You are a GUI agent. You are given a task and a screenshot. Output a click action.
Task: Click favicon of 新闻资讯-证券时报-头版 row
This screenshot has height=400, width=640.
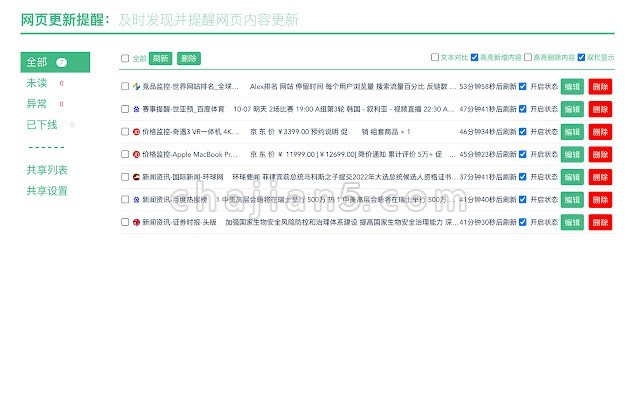click(136, 222)
